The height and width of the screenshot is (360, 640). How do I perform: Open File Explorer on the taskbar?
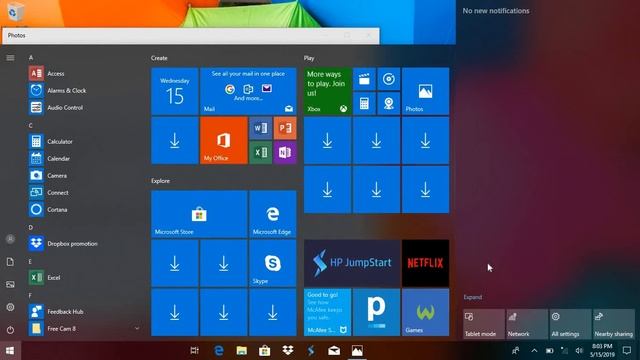pos(242,351)
